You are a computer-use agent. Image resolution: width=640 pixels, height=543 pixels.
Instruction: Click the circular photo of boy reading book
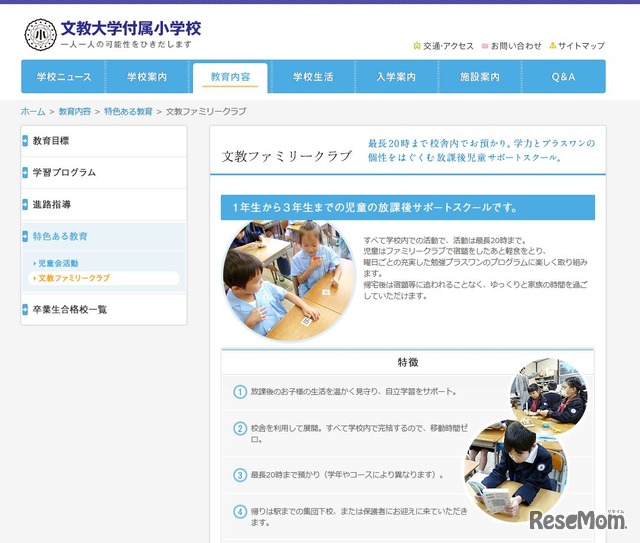coord(515,472)
